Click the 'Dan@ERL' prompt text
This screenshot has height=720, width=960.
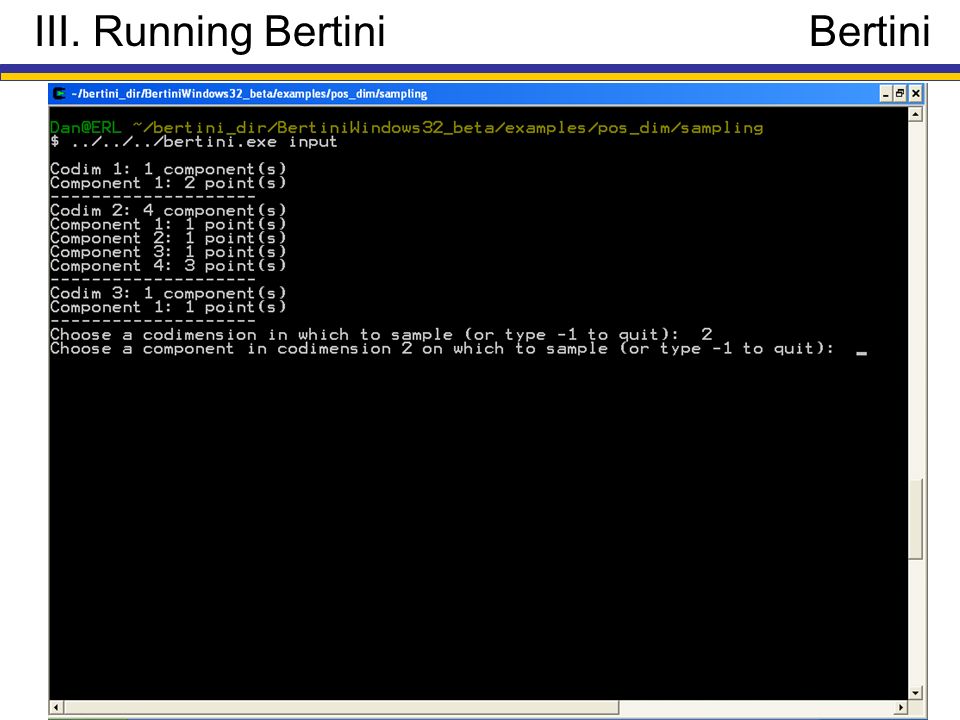(86, 127)
